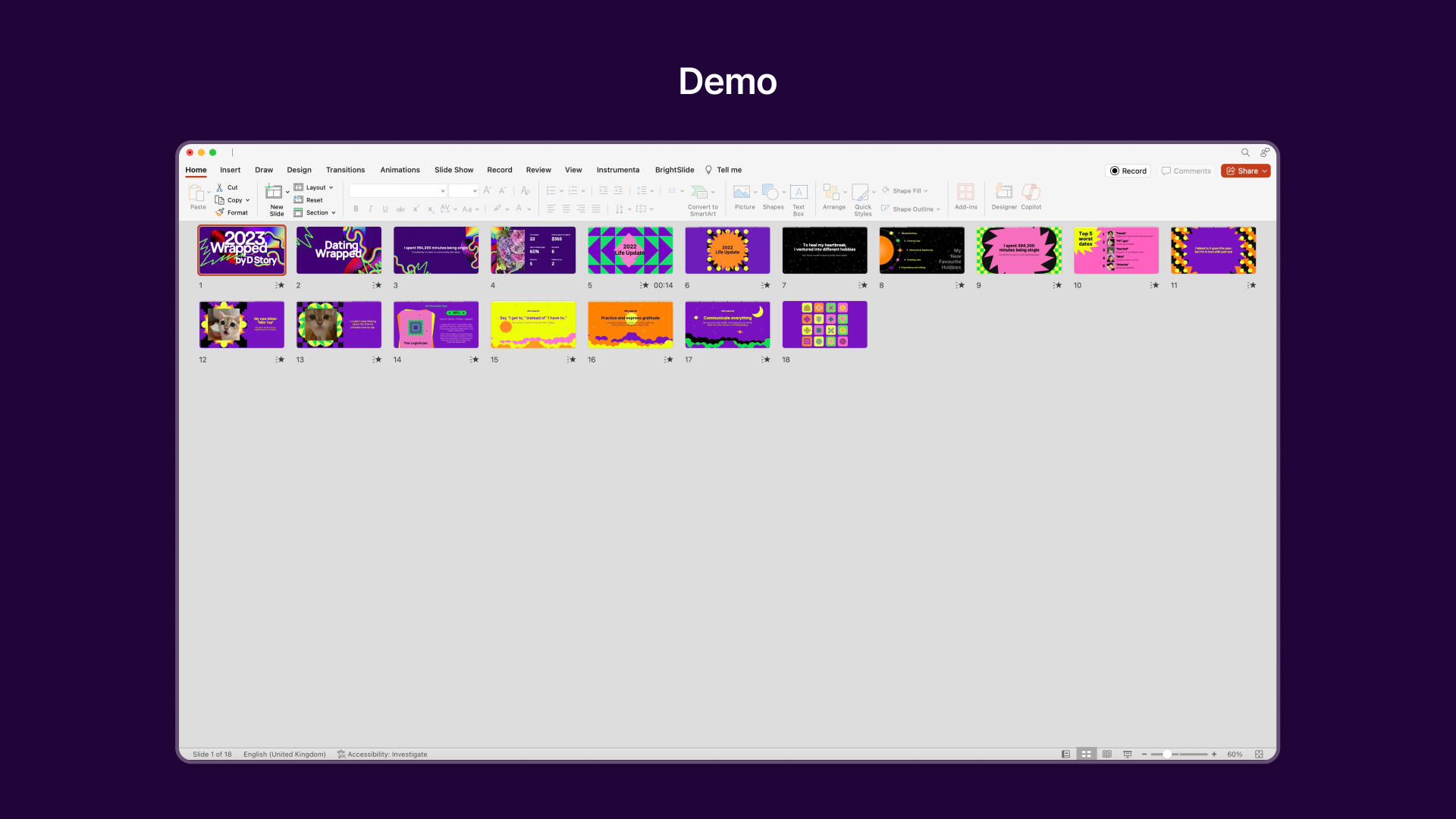The image size is (1456, 819).
Task: Select the kitten slide thumbnail numbered 13
Action: click(x=338, y=324)
